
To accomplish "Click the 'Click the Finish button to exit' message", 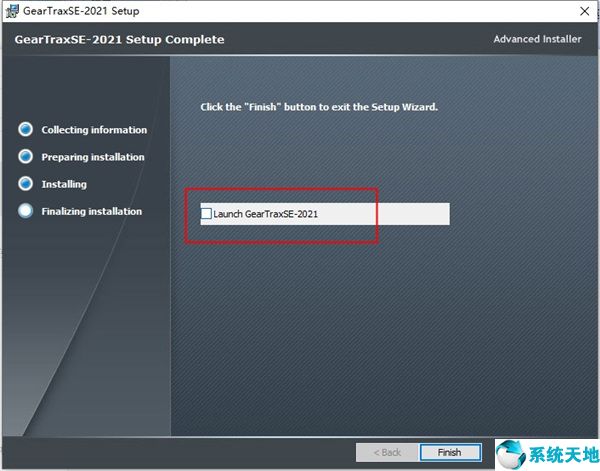I will point(319,107).
